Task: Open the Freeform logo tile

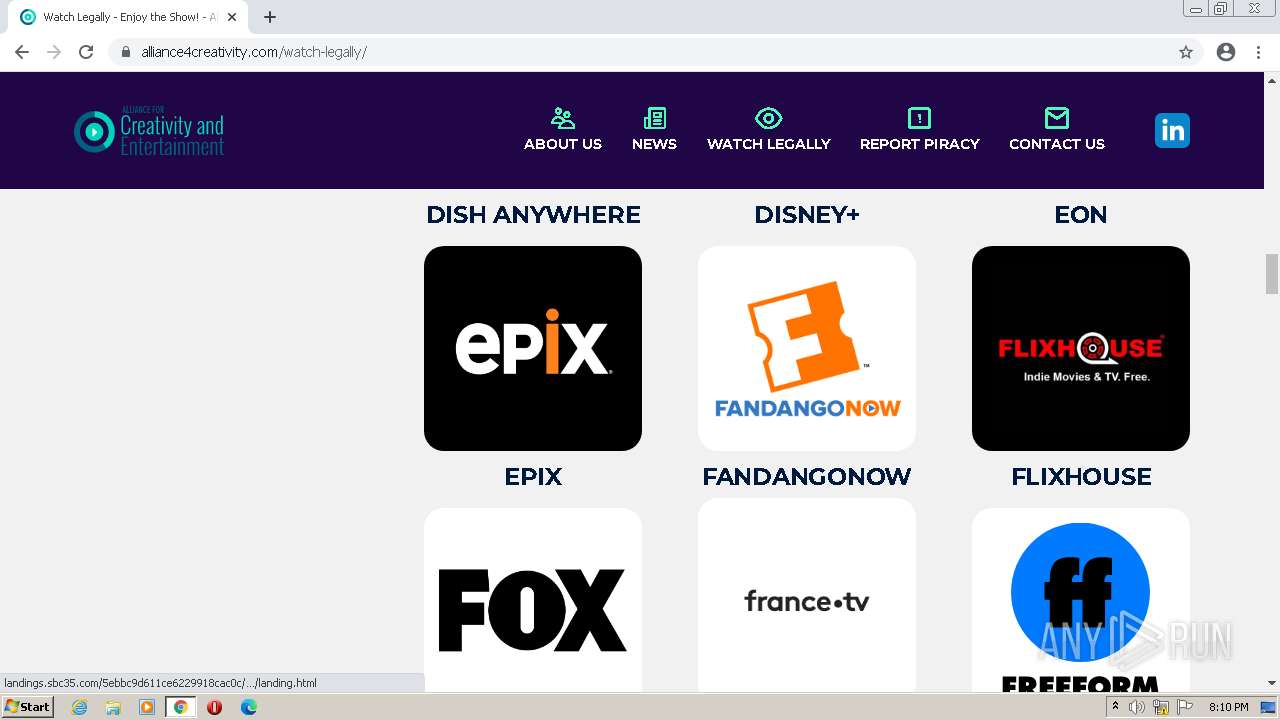Action: pos(1081,600)
